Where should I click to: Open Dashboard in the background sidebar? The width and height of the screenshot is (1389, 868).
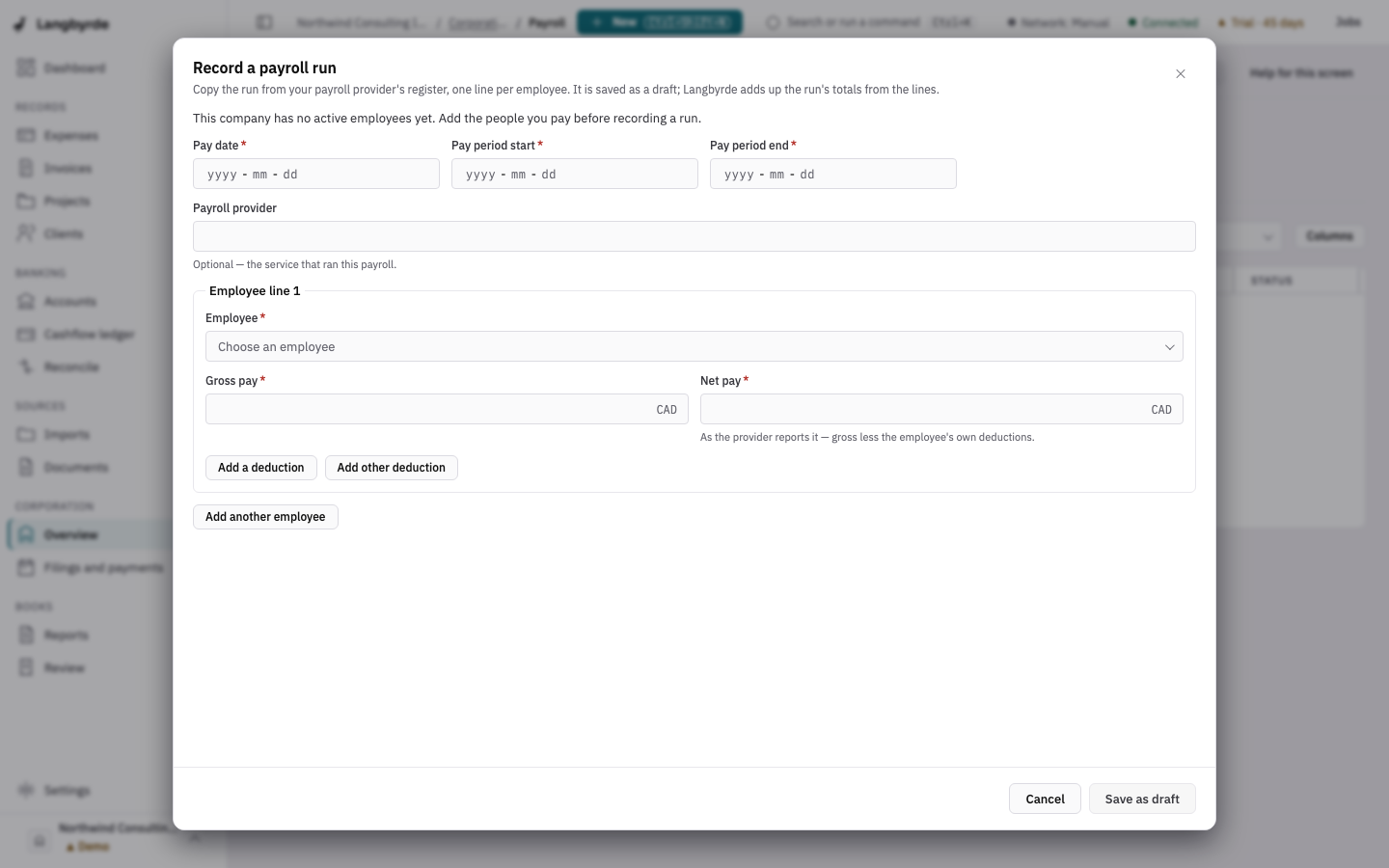coord(89,68)
